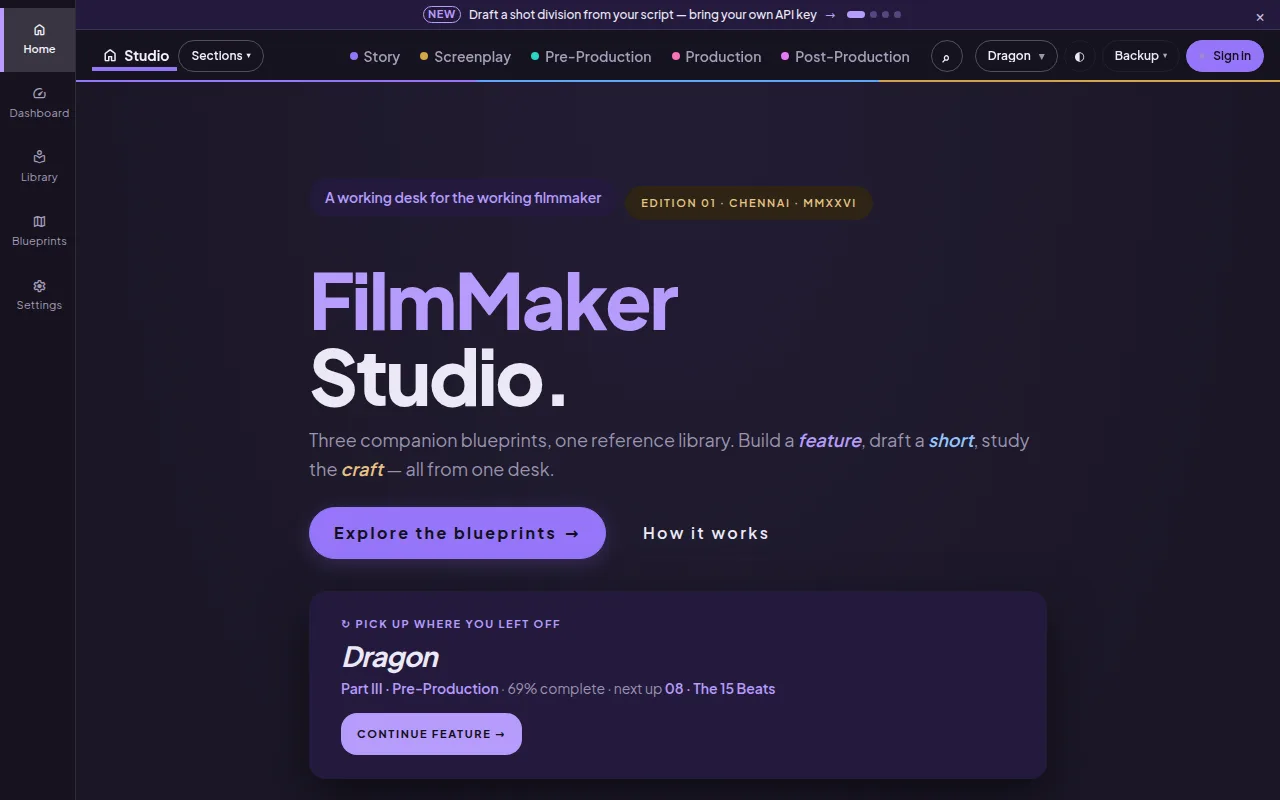The width and height of the screenshot is (1280, 800).
Task: Go to the Story section
Action: tap(375, 57)
